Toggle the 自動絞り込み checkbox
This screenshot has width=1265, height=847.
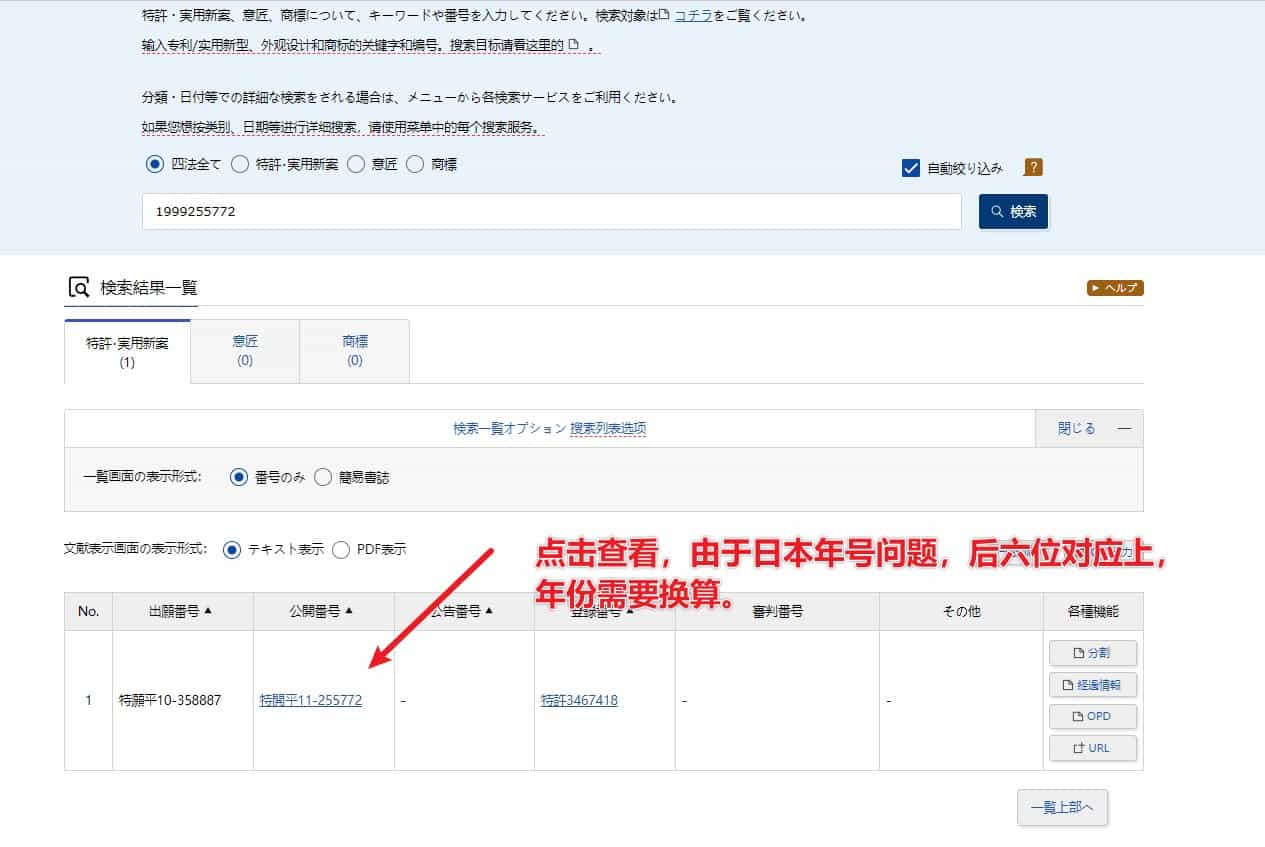click(910, 168)
